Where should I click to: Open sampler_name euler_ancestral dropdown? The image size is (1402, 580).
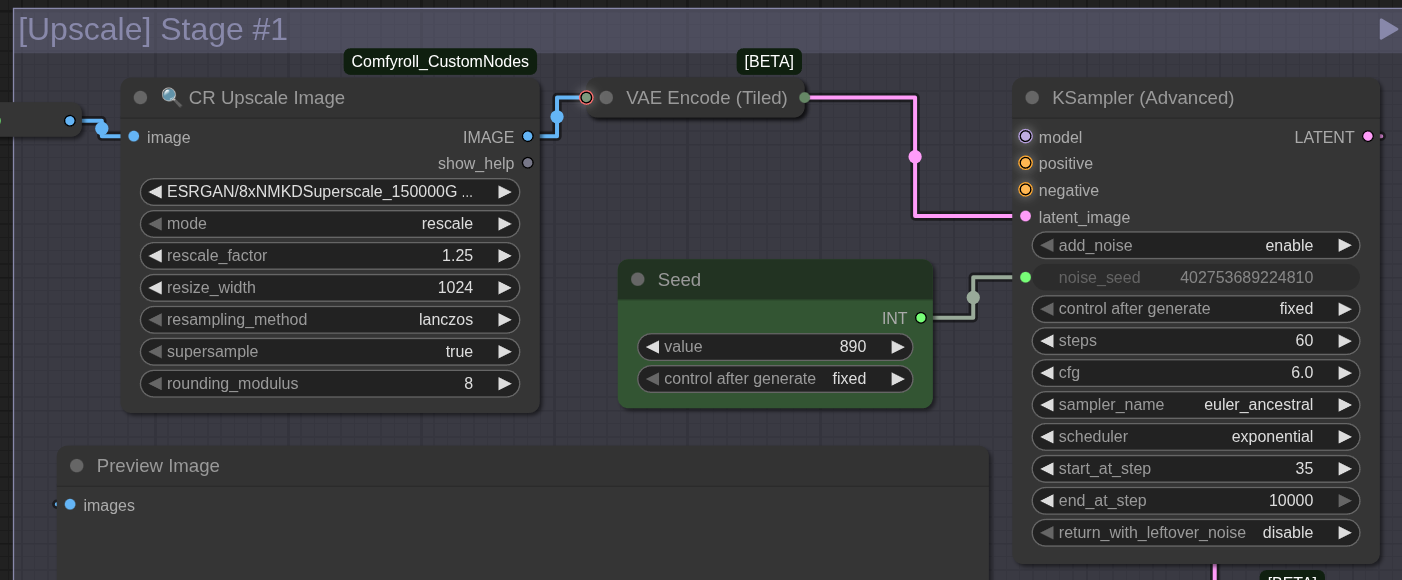click(x=1196, y=405)
